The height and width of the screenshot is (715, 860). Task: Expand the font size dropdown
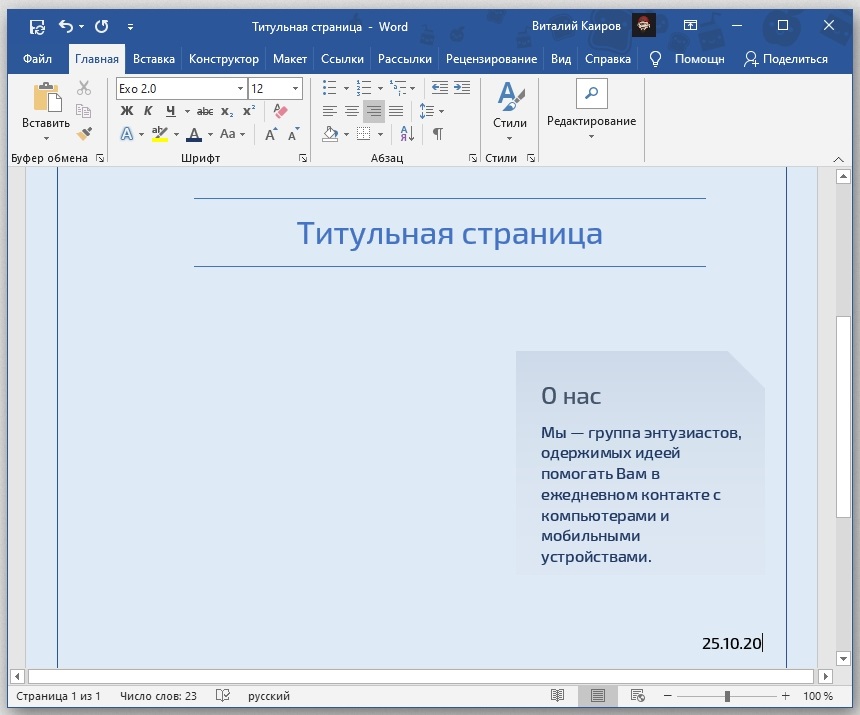pos(296,89)
